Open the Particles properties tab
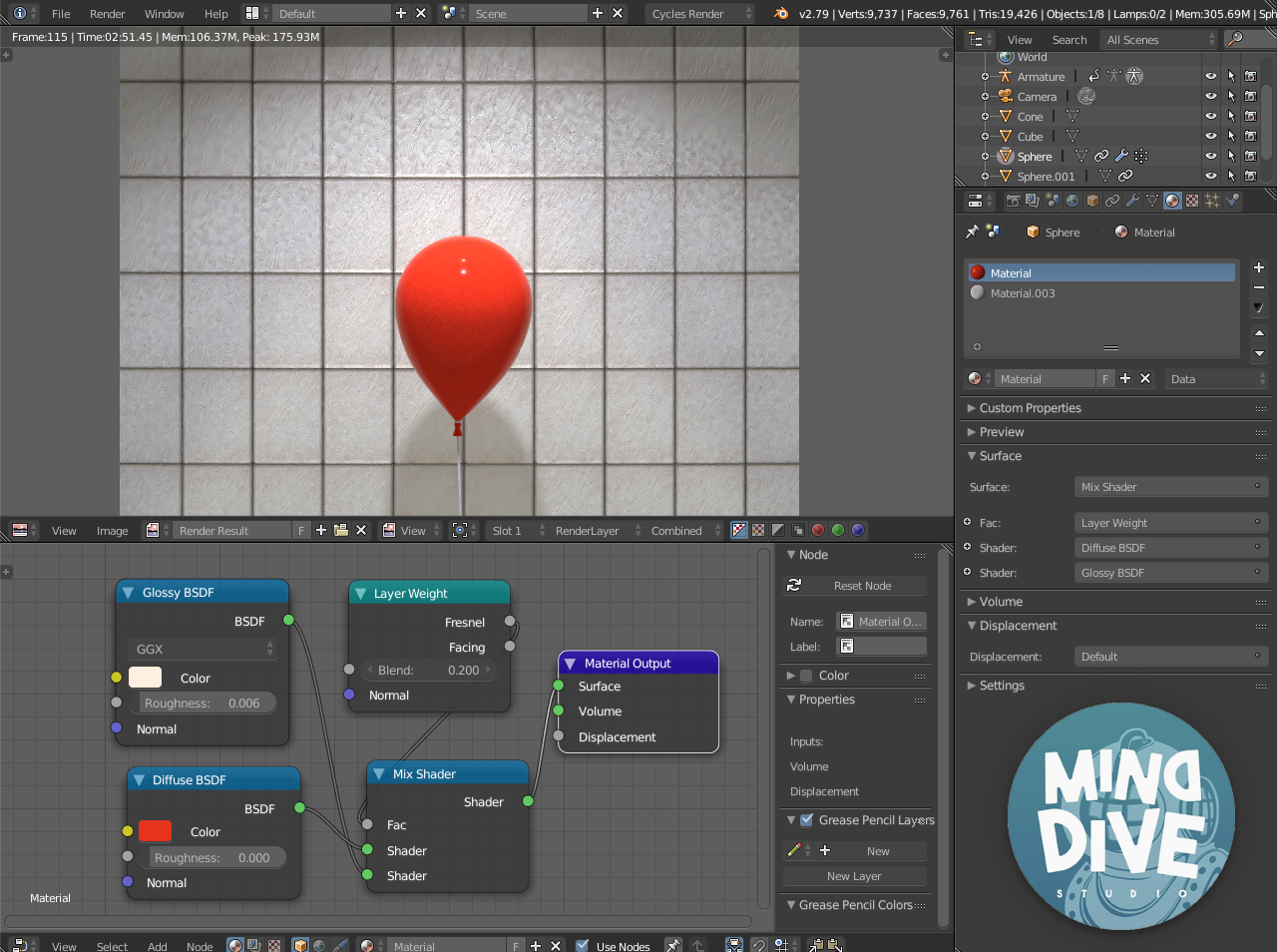Image resolution: width=1277 pixels, height=952 pixels. point(1212,201)
